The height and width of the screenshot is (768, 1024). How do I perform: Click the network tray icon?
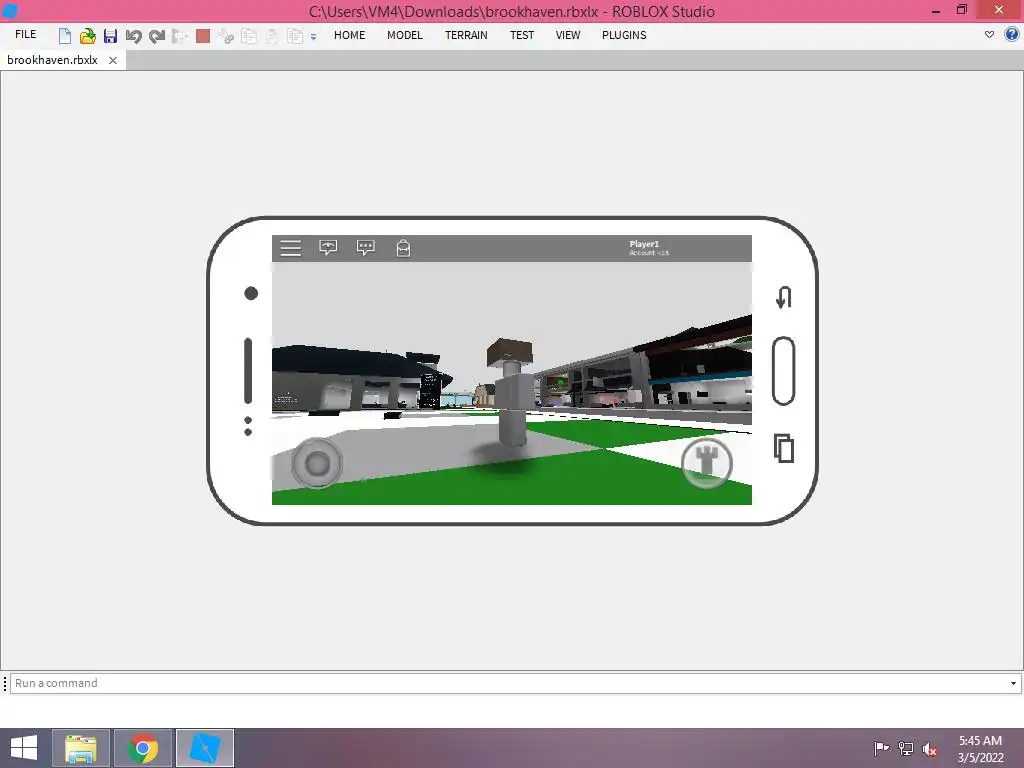coord(906,748)
